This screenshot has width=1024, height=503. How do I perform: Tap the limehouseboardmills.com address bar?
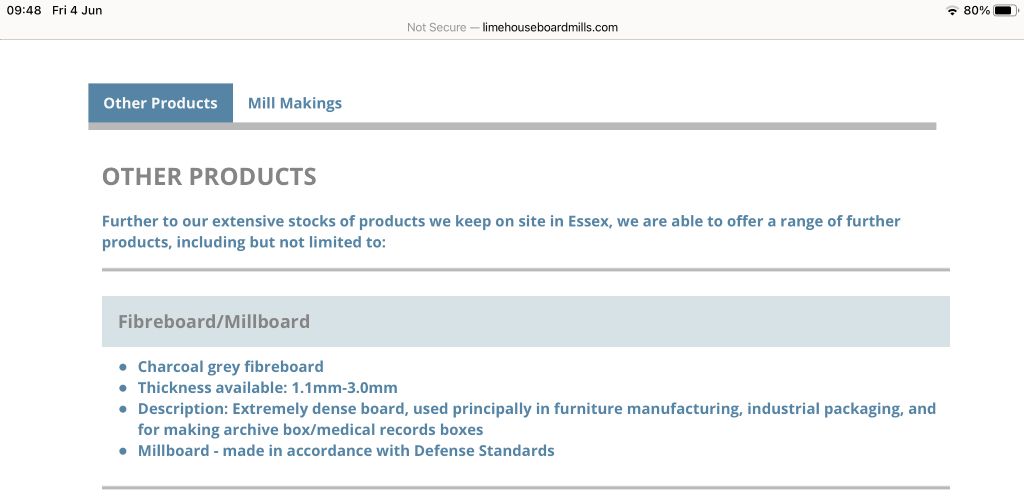point(550,27)
